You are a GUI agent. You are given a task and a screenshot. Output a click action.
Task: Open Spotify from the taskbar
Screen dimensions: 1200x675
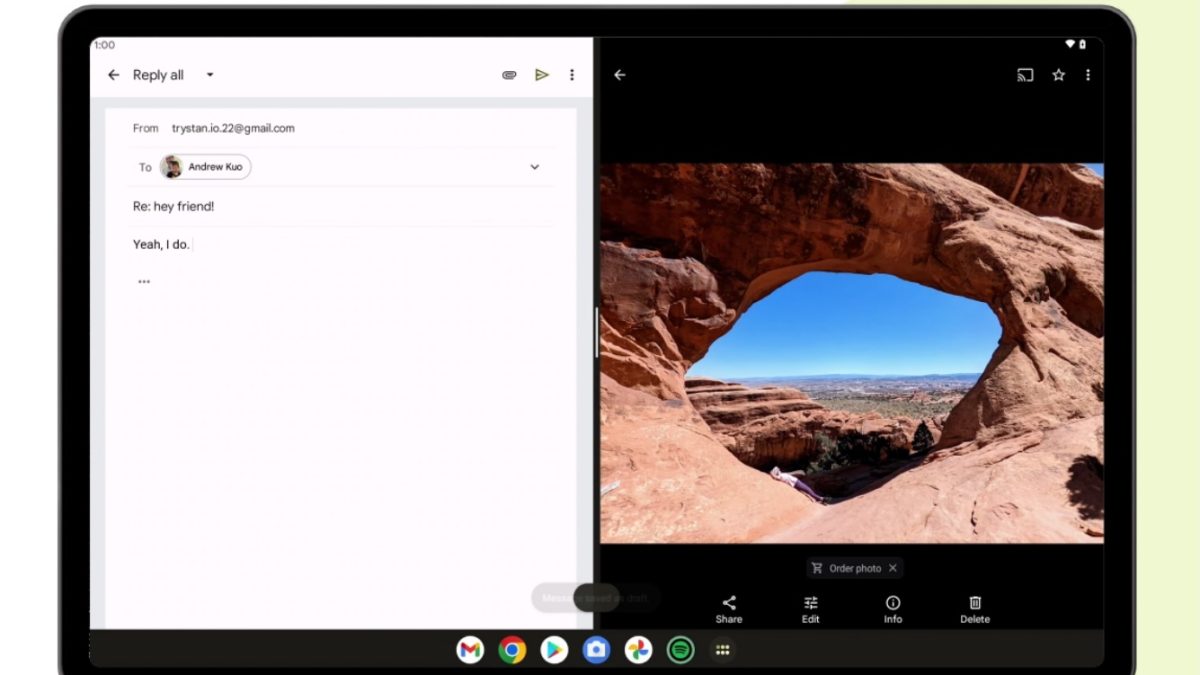[680, 650]
